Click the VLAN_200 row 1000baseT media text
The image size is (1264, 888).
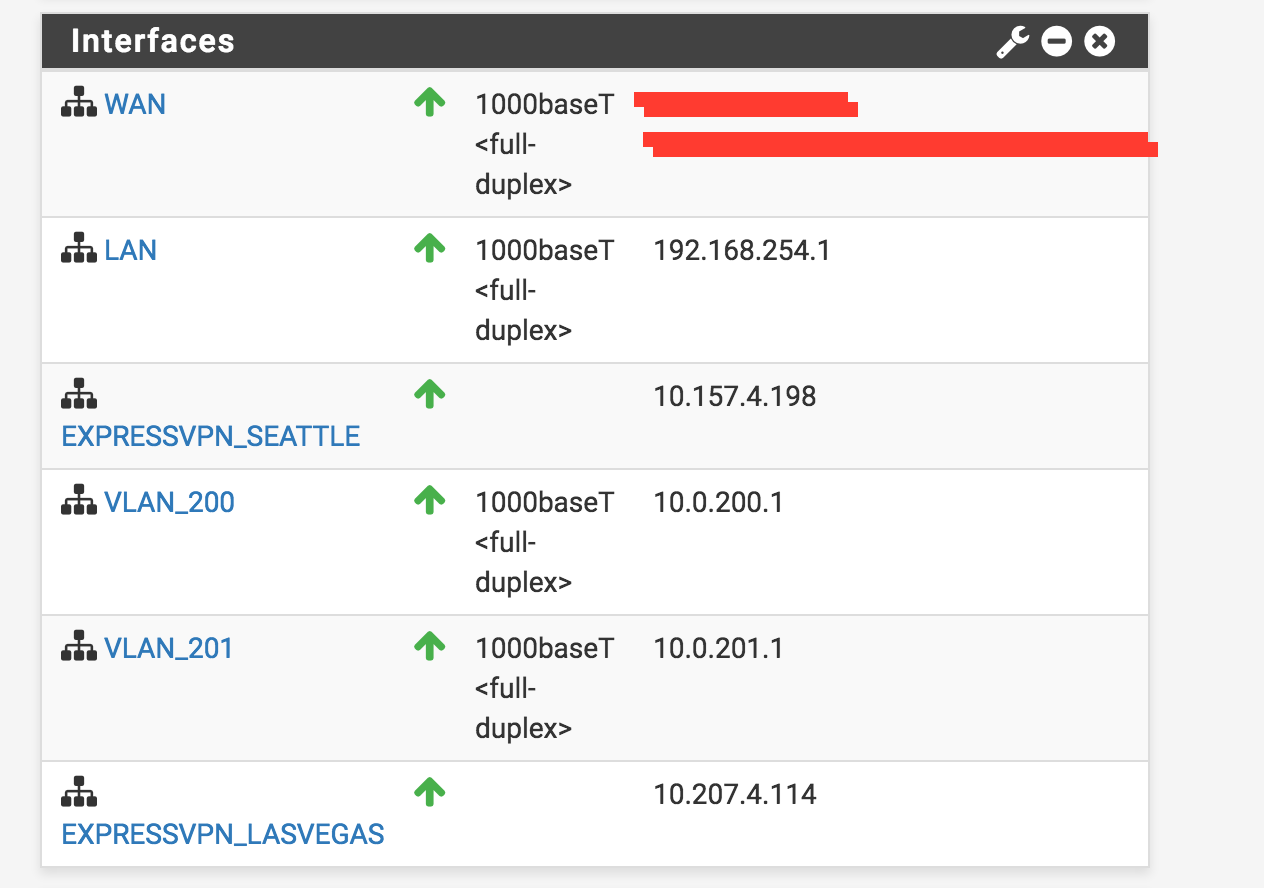(545, 502)
